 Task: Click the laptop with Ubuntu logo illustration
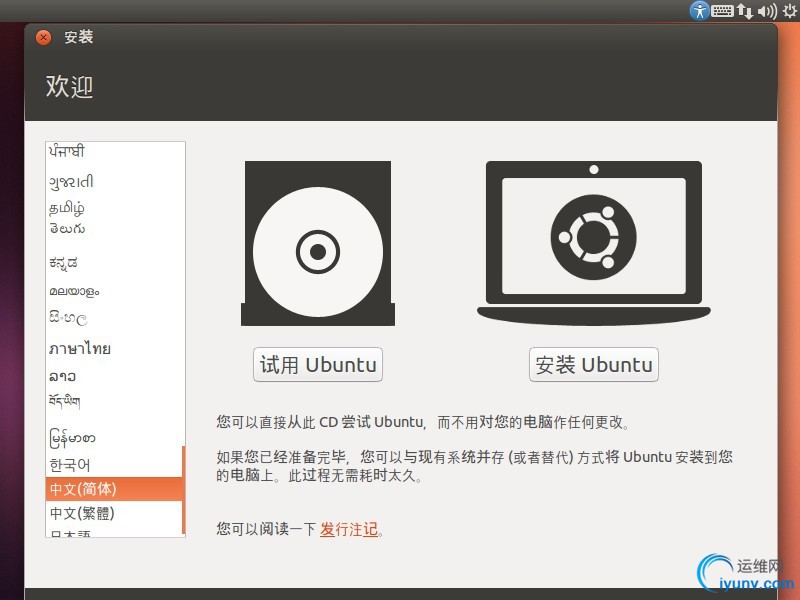[x=593, y=243]
